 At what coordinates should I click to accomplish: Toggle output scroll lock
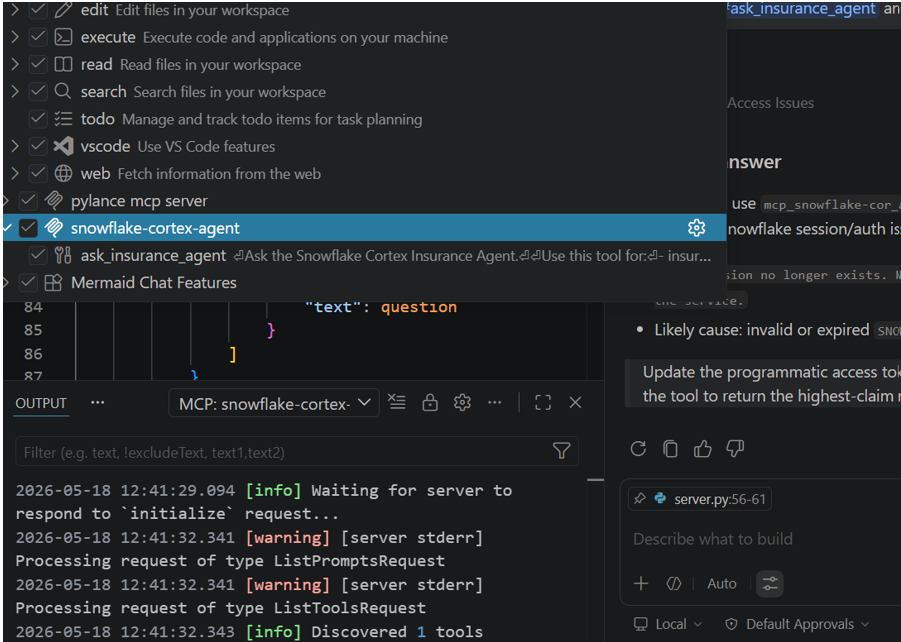(x=430, y=403)
